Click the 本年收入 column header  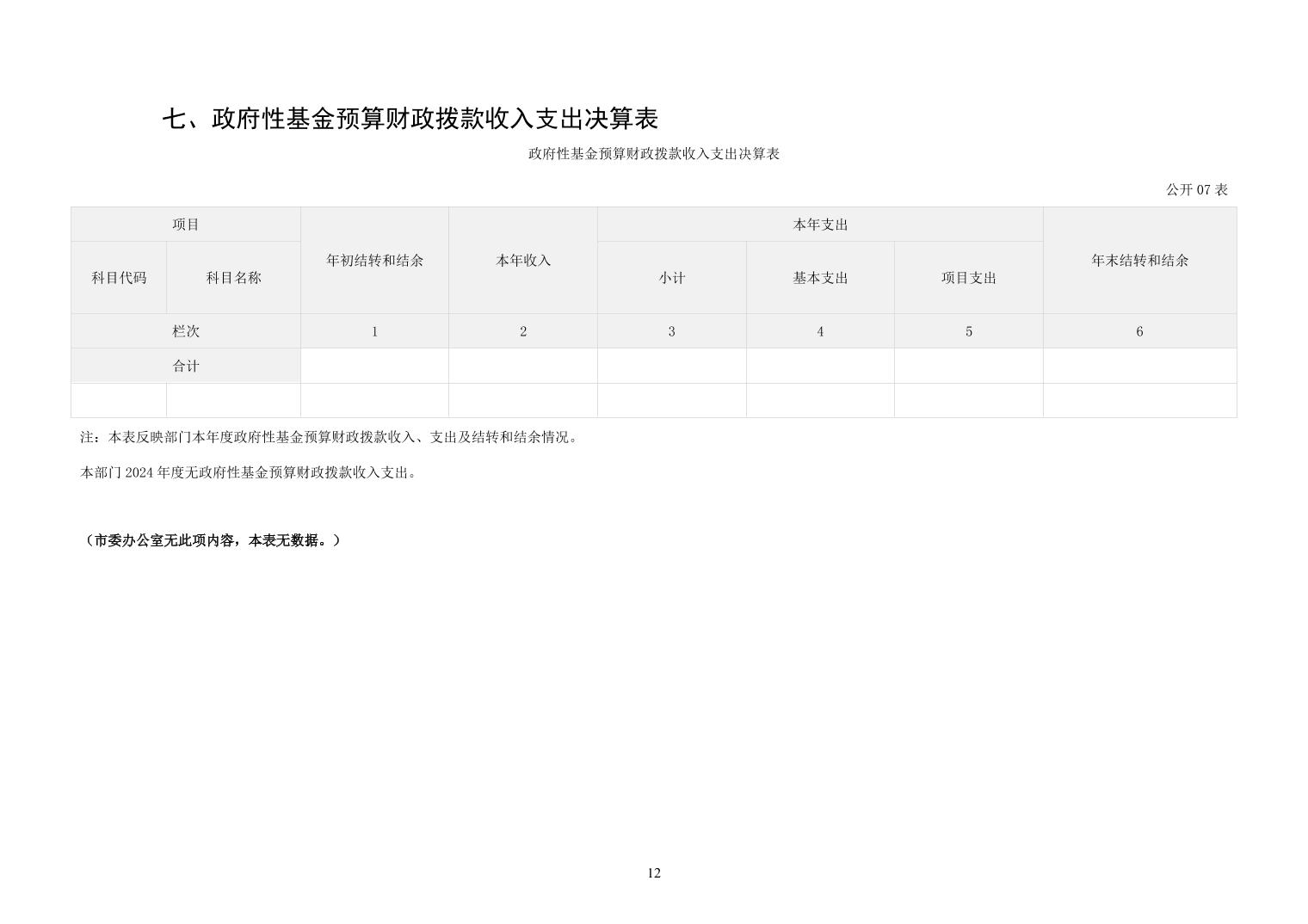522,261
